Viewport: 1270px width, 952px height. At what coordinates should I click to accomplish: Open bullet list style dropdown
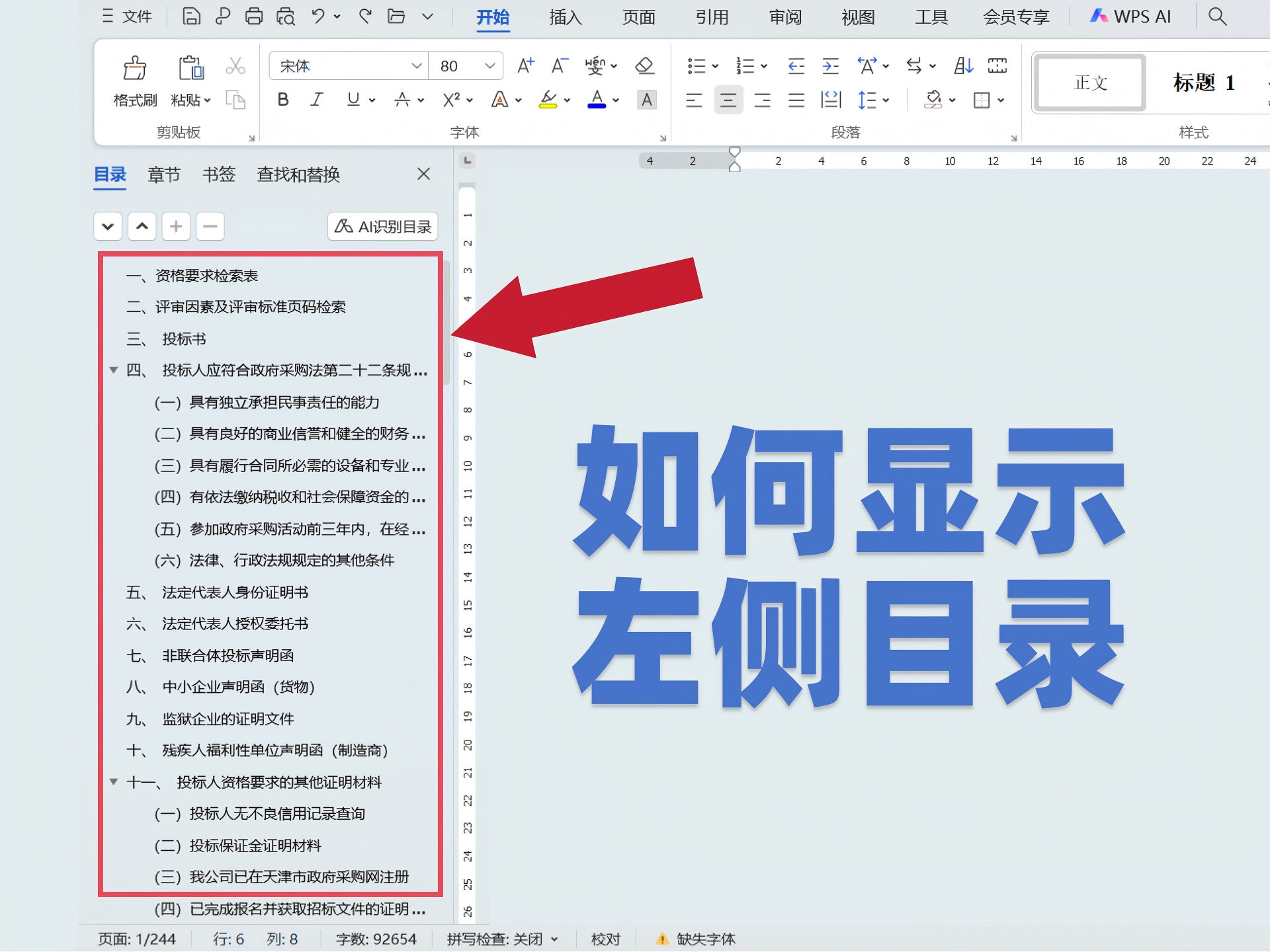(715, 66)
